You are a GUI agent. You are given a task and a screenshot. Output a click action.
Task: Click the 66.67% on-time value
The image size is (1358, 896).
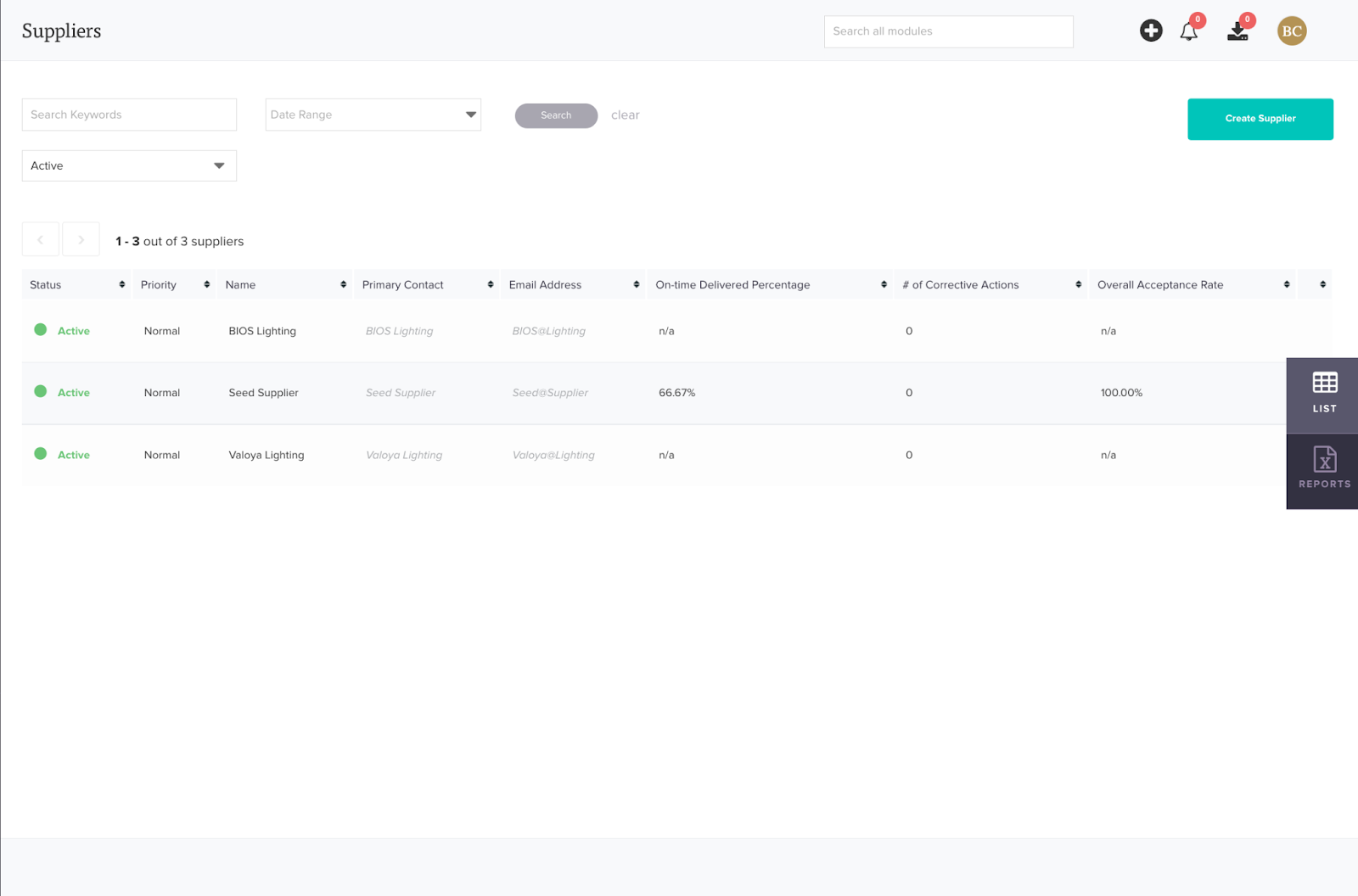(x=676, y=393)
